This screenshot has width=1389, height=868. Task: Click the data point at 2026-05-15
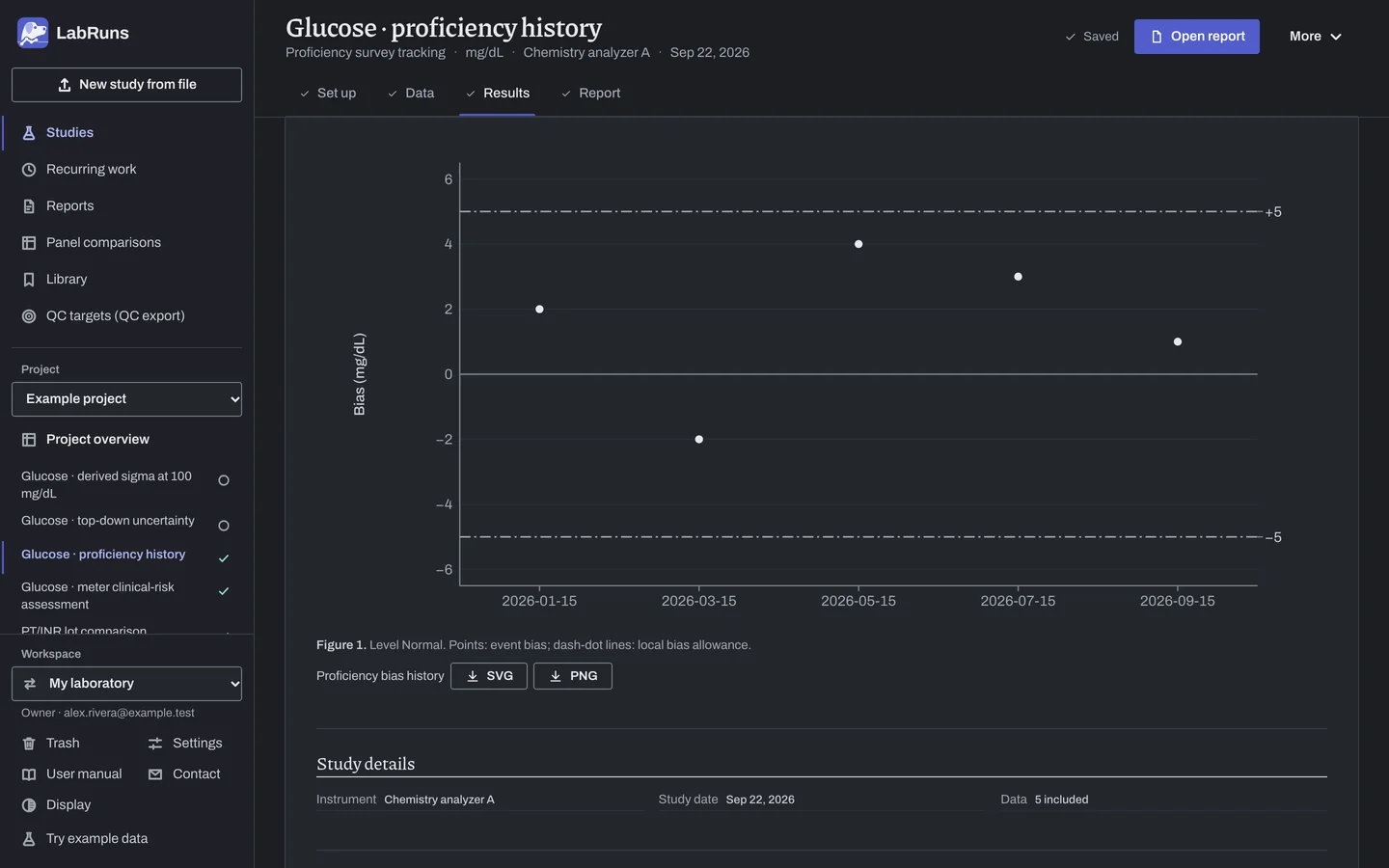coord(858,244)
